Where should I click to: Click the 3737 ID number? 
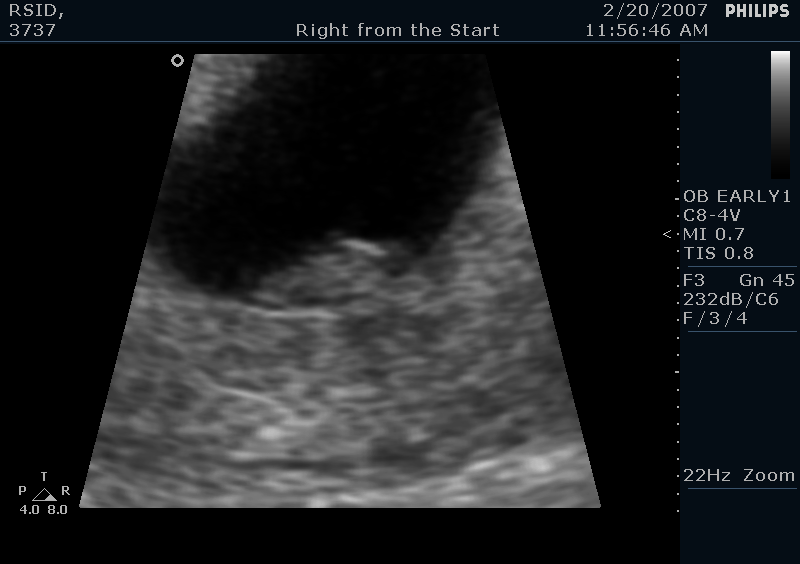(x=32, y=30)
